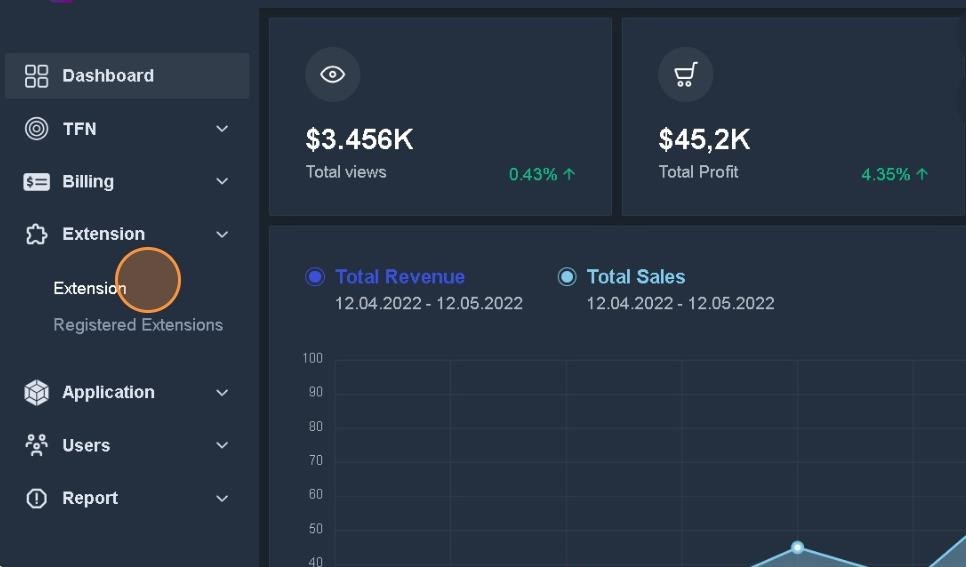966x567 pixels.
Task: Select the Extension submenu item
Action: [89, 288]
